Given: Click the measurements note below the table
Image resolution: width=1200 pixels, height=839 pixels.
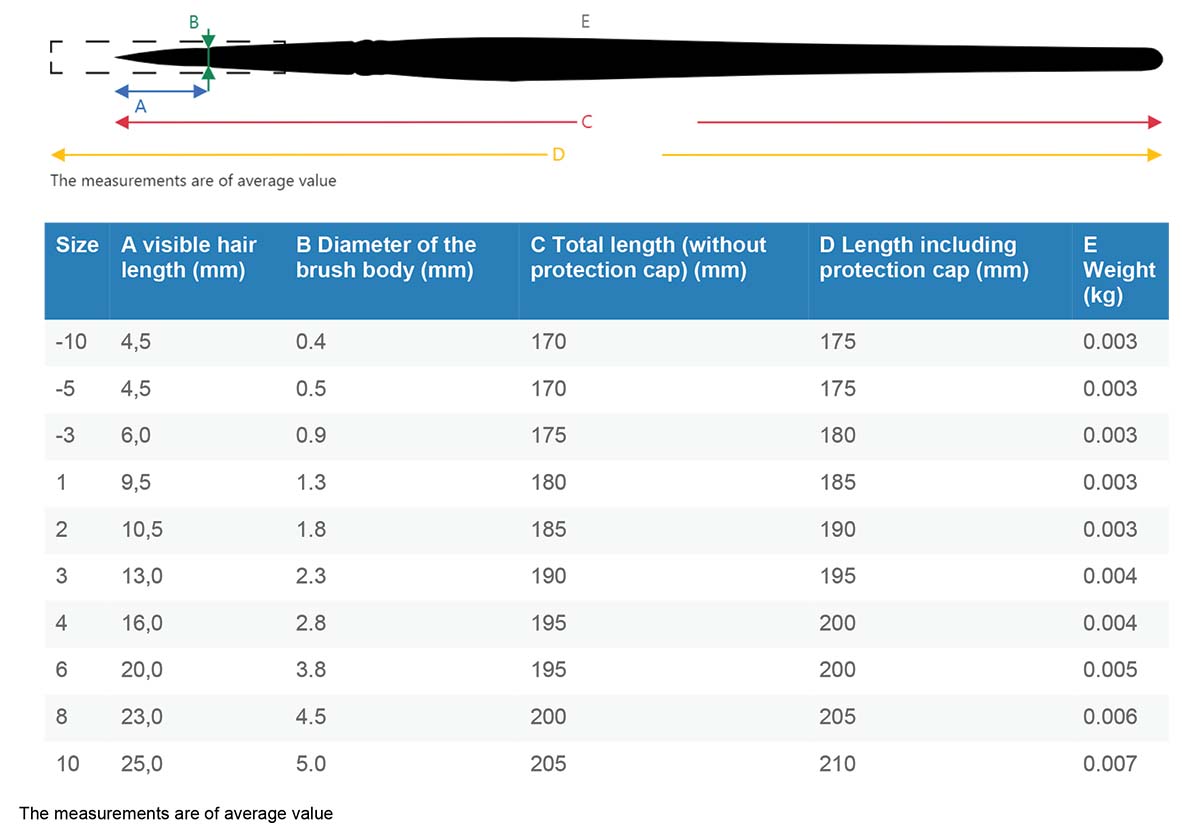Looking at the screenshot, I should (x=176, y=813).
